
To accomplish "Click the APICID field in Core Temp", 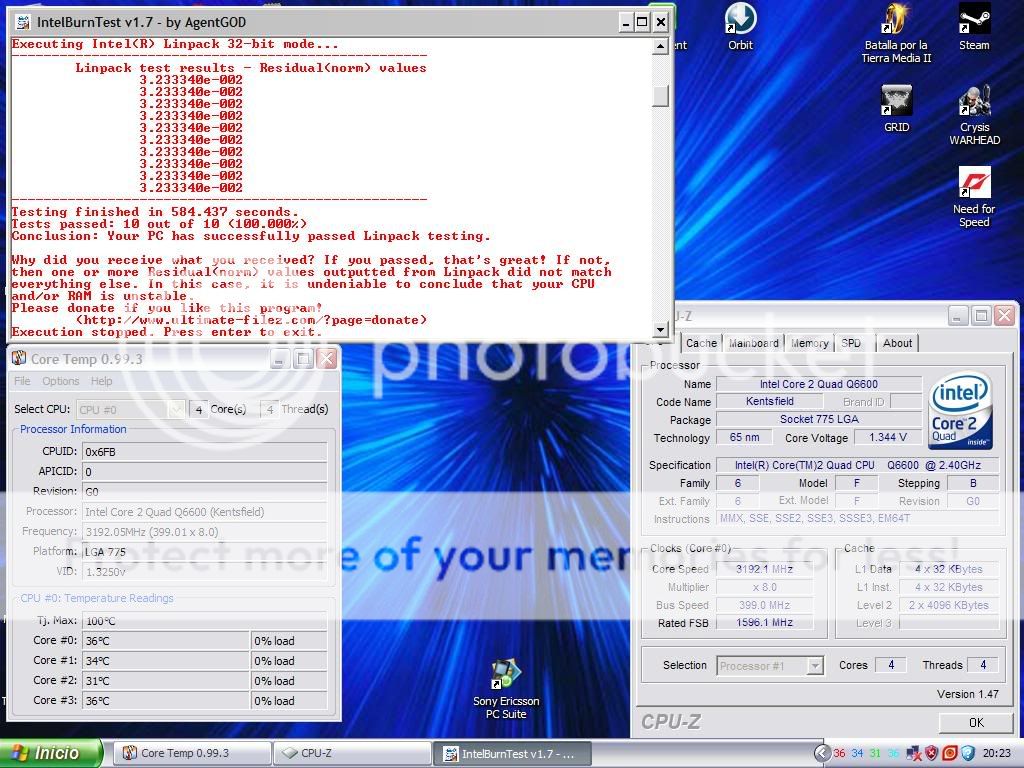I will pyautogui.click(x=204, y=472).
